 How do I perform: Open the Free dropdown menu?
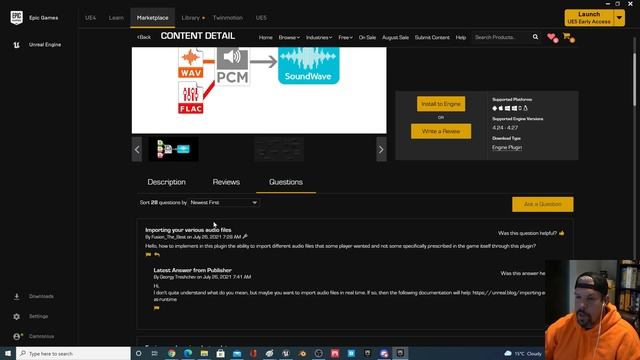tap(345, 38)
